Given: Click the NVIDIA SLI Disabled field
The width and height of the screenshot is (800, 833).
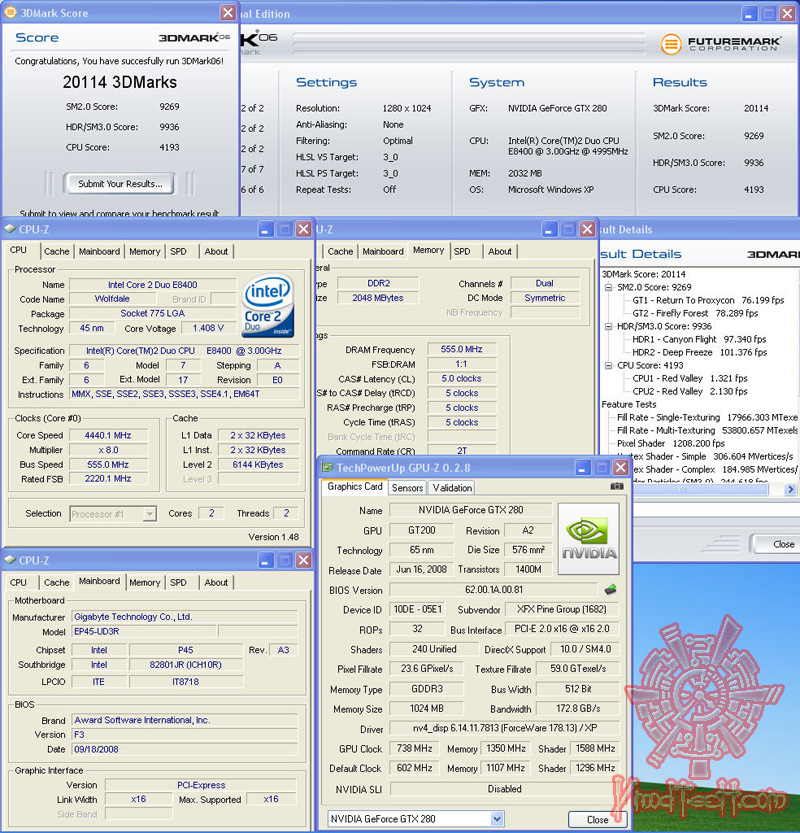Looking at the screenshot, I should (505, 789).
